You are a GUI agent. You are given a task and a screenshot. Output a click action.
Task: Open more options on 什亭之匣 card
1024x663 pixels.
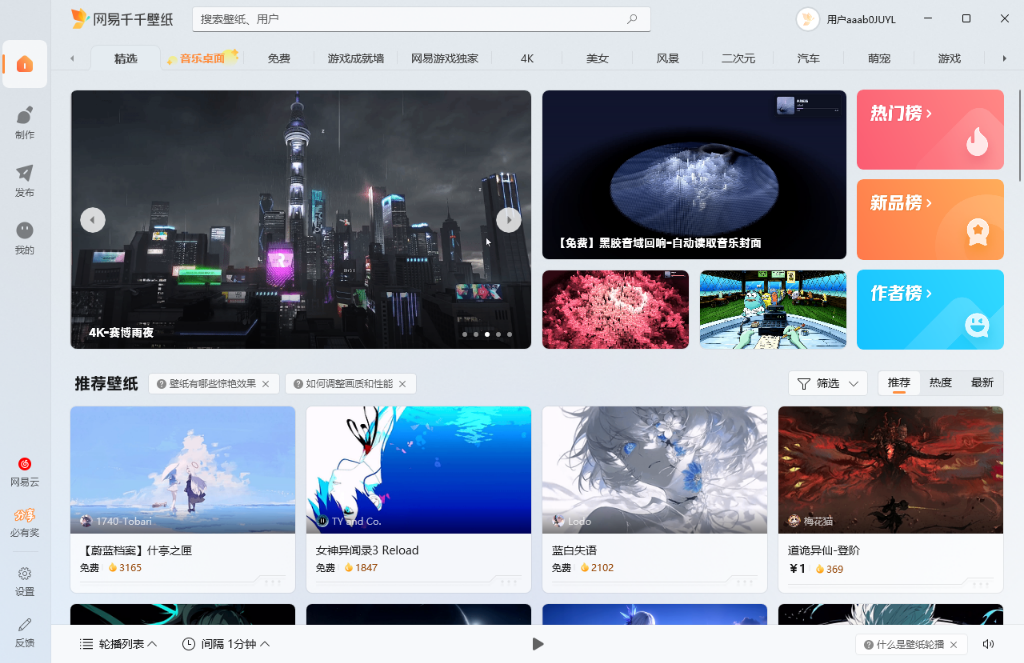(x=273, y=582)
